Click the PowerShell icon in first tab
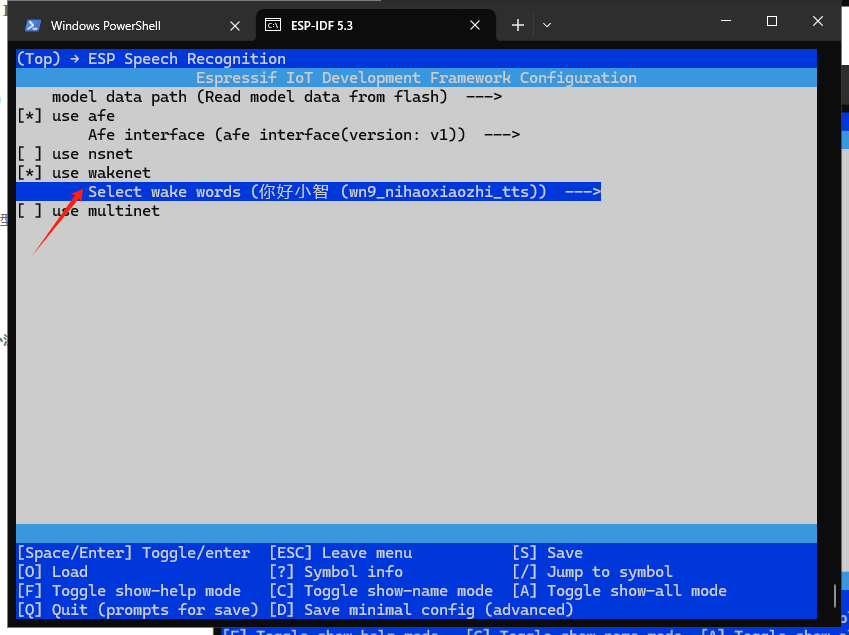Viewport: 849px width, 635px height. point(33,25)
